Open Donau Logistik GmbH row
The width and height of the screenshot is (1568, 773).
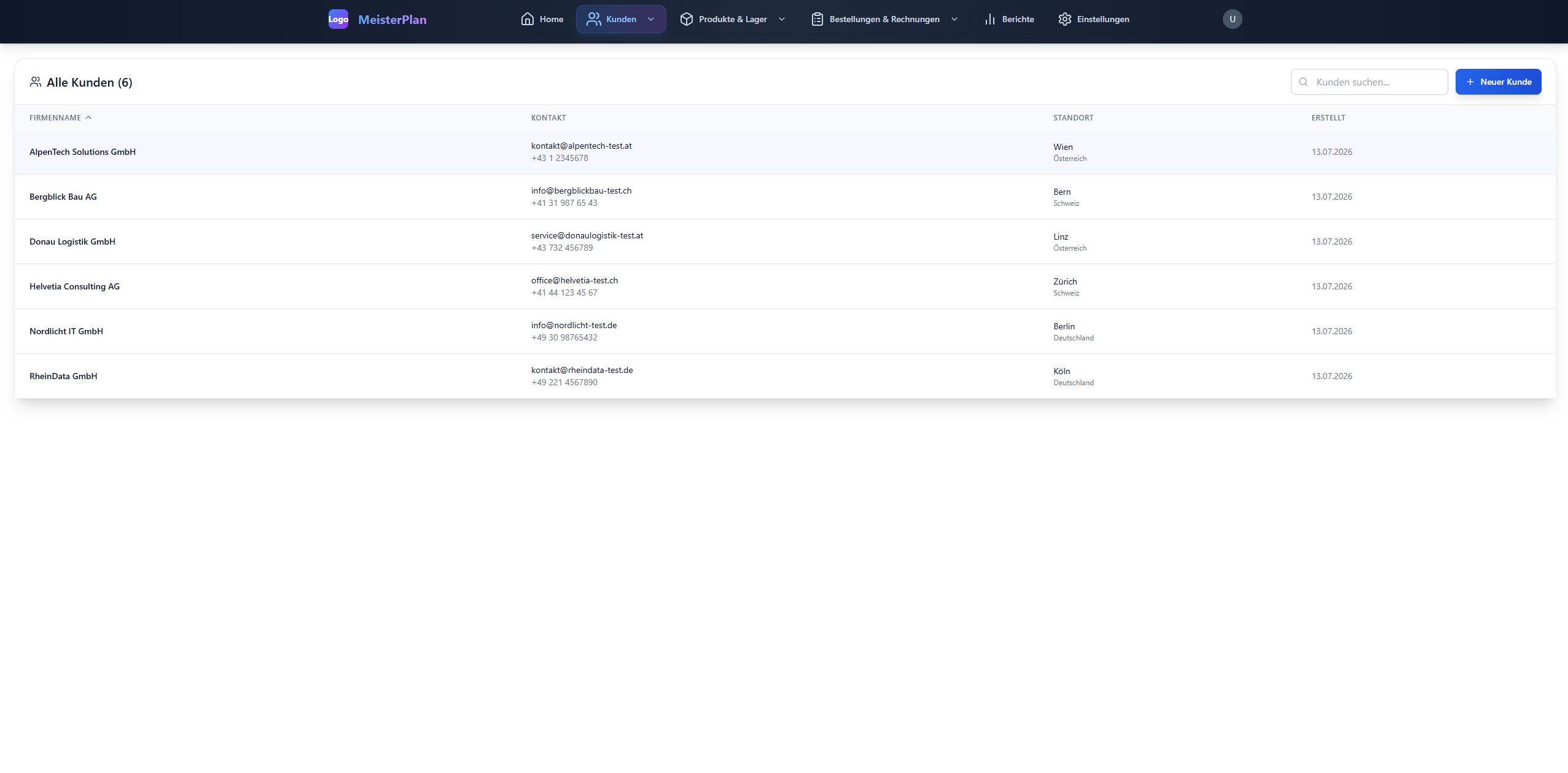[x=785, y=241]
